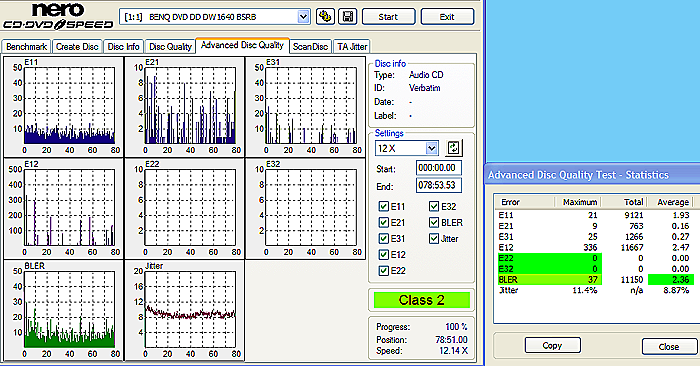Click the End time input field
Screen dimensions: 700x366
point(438,185)
